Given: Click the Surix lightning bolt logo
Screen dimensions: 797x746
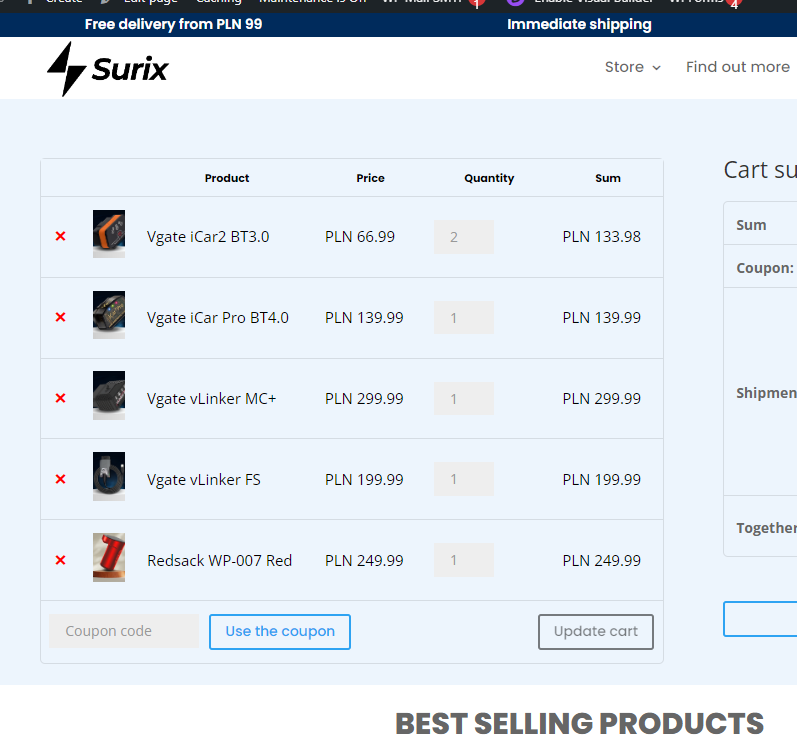Looking at the screenshot, I should (107, 69).
